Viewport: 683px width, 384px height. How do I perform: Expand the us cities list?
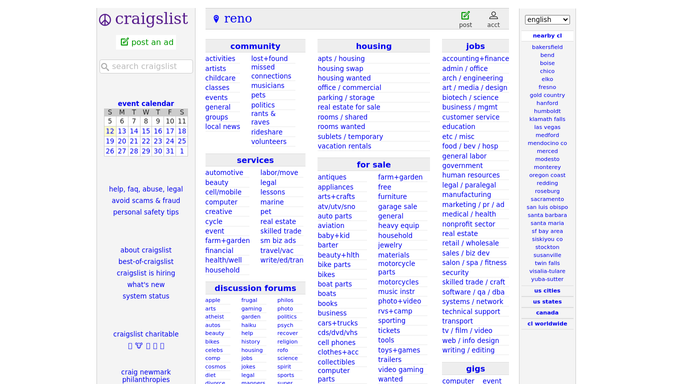pyautogui.click(x=547, y=291)
